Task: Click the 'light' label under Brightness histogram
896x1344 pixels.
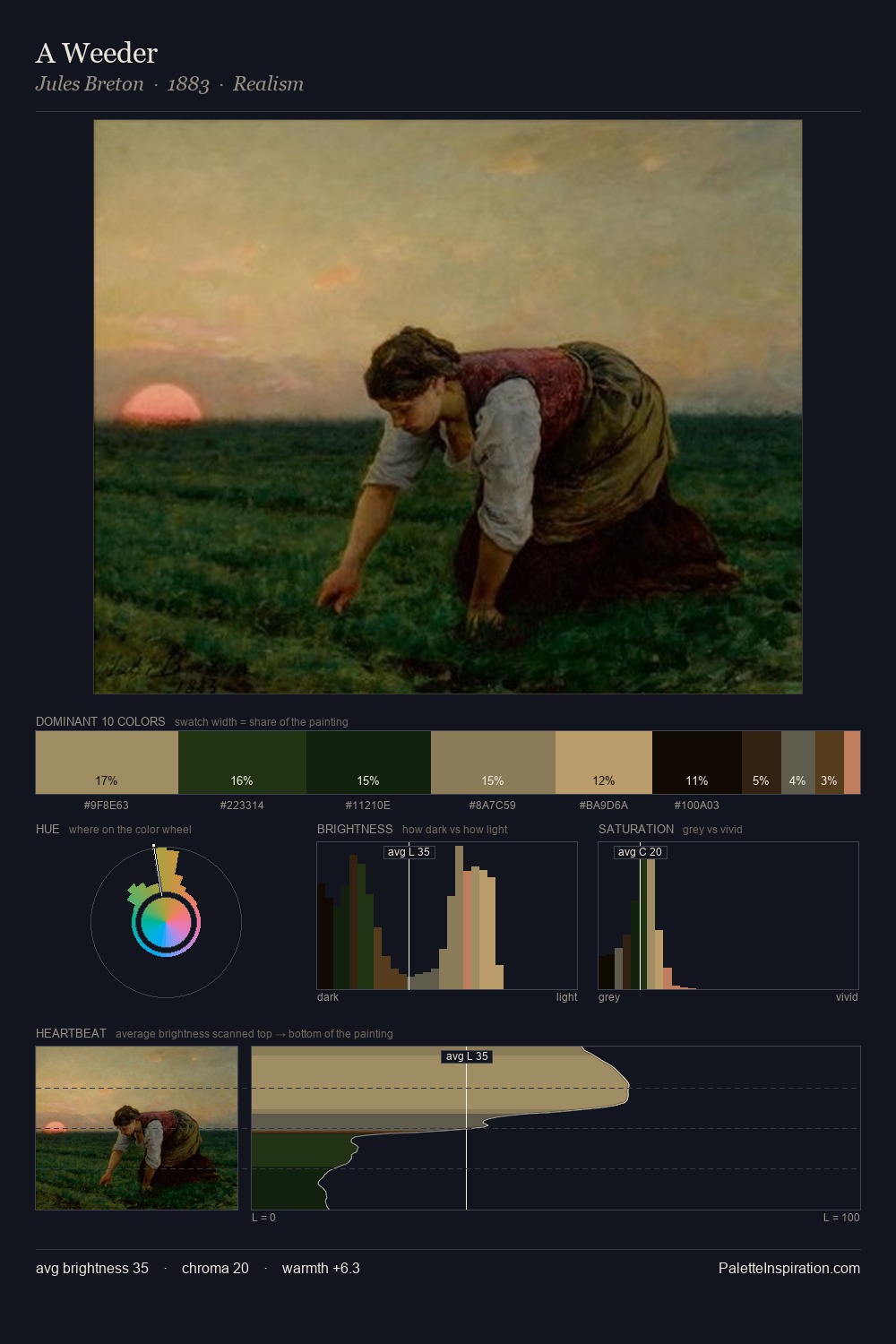Action: pyautogui.click(x=566, y=997)
